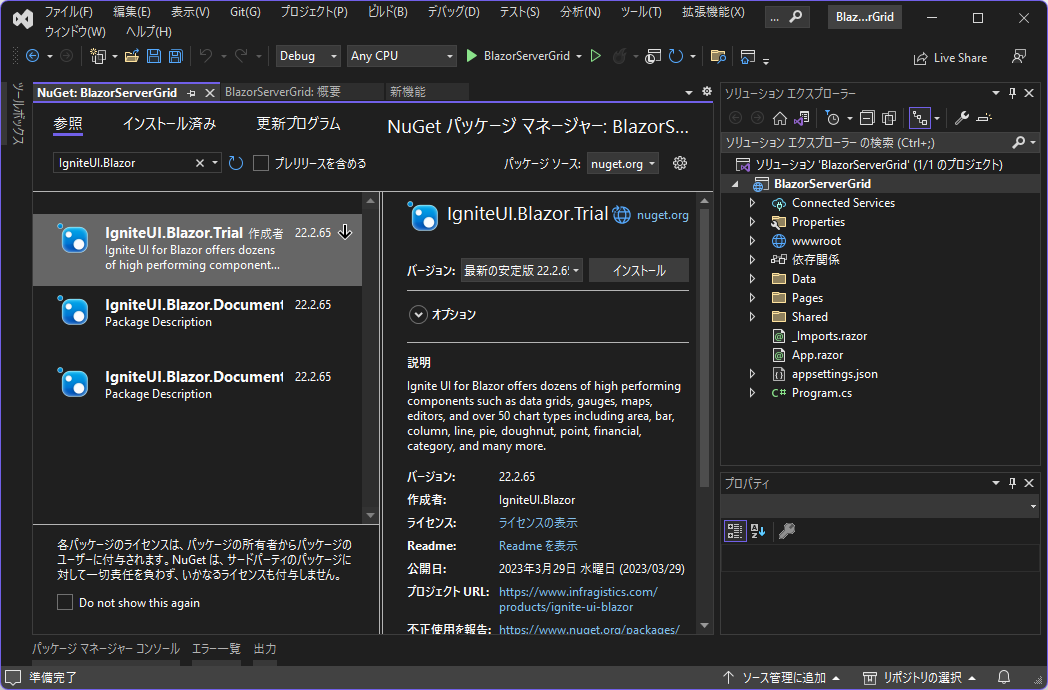This screenshot has height=690, width=1048.
Task: Click the Readme を表示 link
Action: coord(538,546)
